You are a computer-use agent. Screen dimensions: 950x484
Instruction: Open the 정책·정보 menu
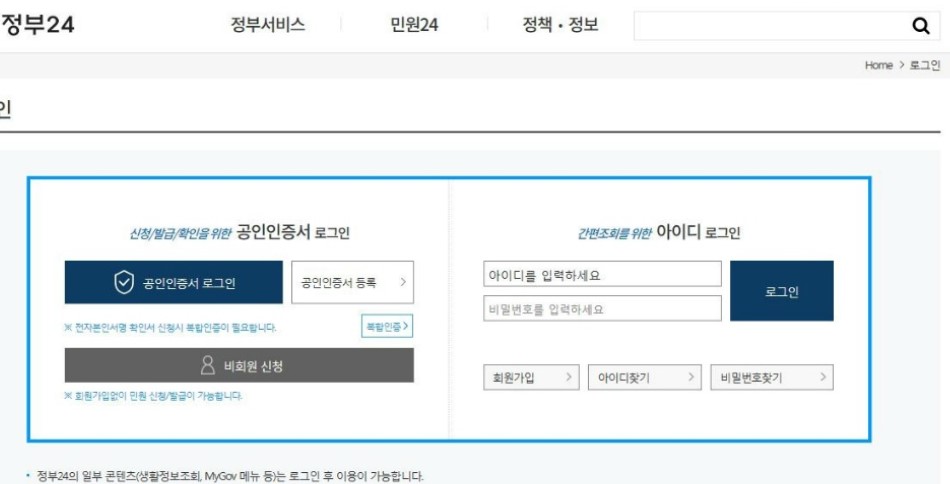coord(560,25)
